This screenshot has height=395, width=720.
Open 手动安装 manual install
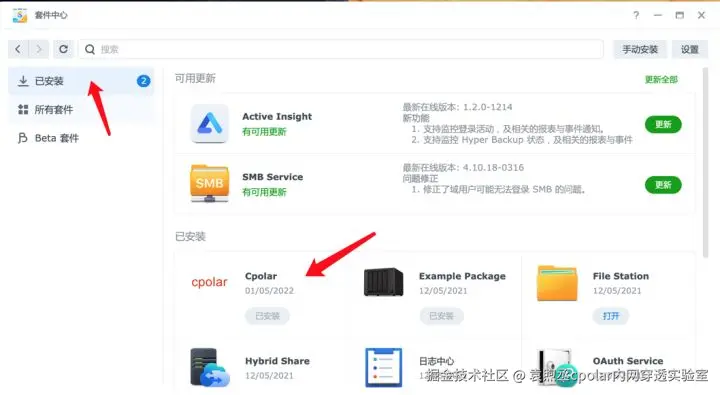point(640,49)
